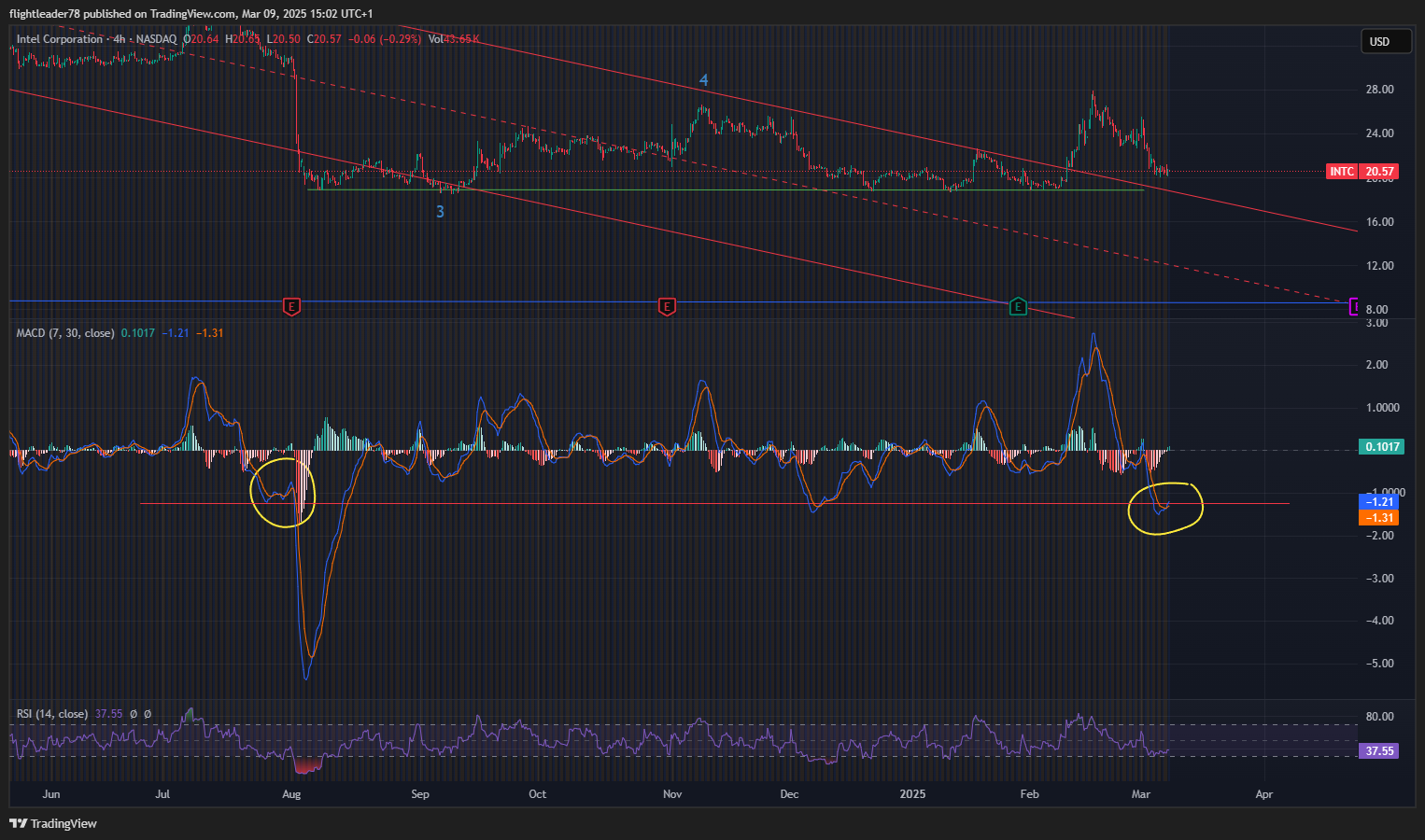Click the purple 37.55 RSI axis label

coord(1379,751)
